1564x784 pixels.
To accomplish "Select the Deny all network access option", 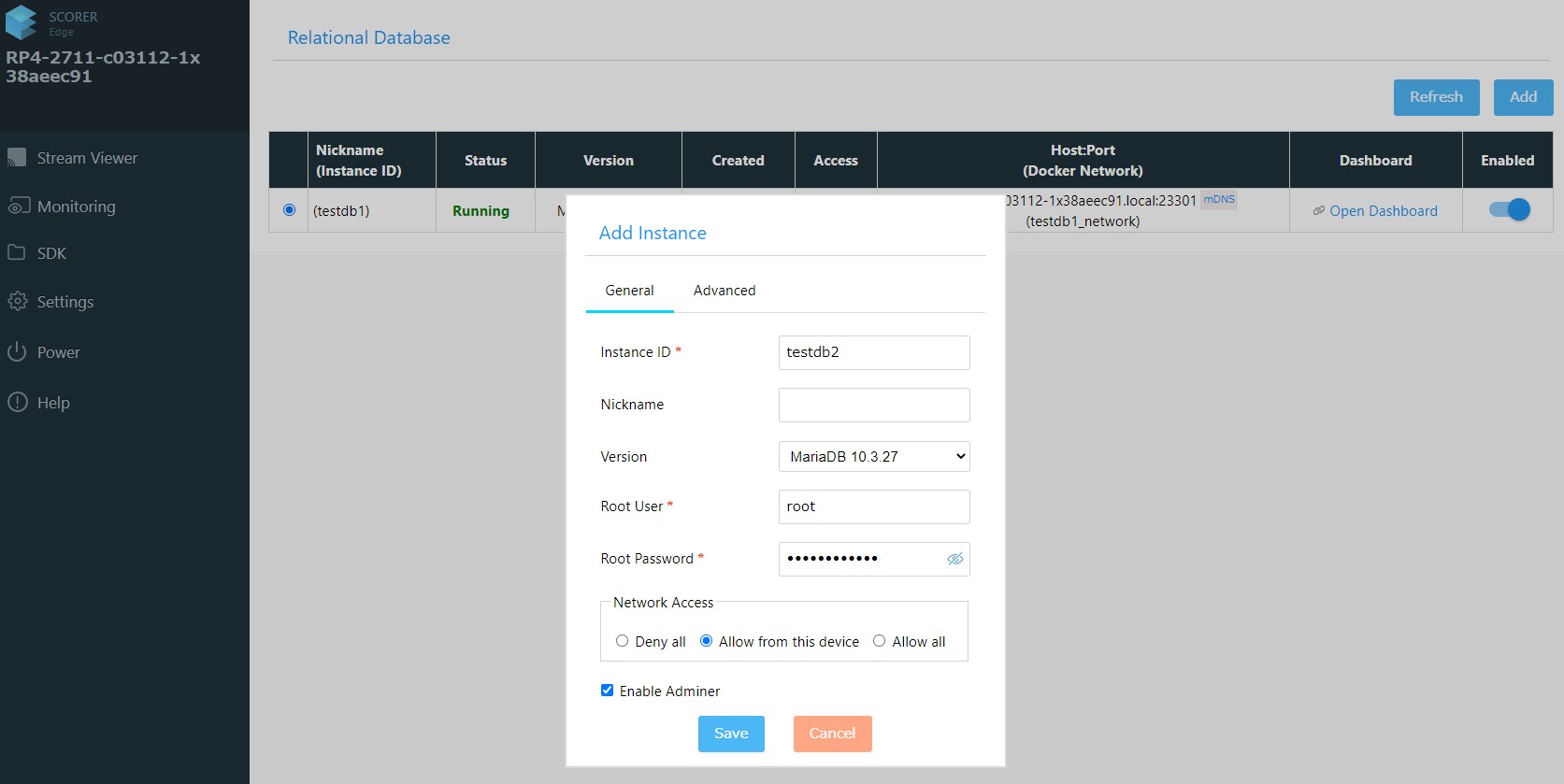I will (x=623, y=641).
